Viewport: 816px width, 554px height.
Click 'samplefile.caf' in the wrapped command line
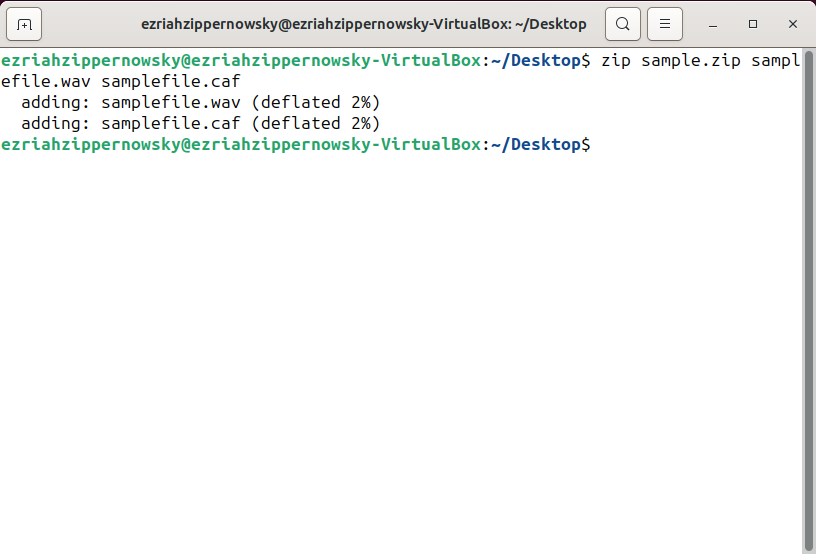point(171,81)
